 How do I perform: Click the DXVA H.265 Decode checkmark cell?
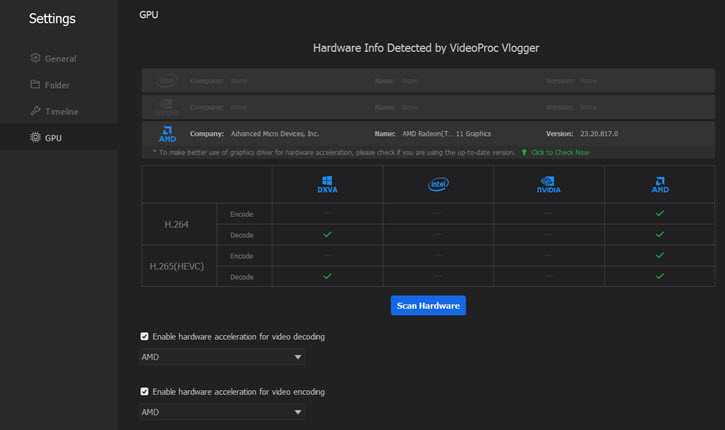click(327, 276)
